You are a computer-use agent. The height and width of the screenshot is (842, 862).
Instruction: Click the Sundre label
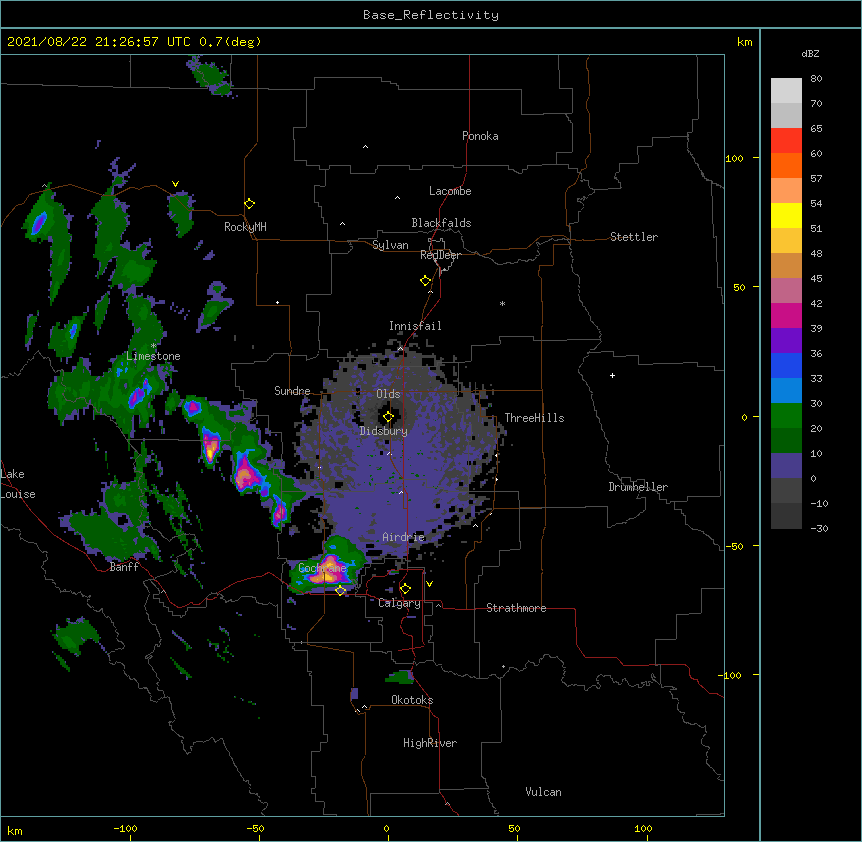(x=292, y=391)
